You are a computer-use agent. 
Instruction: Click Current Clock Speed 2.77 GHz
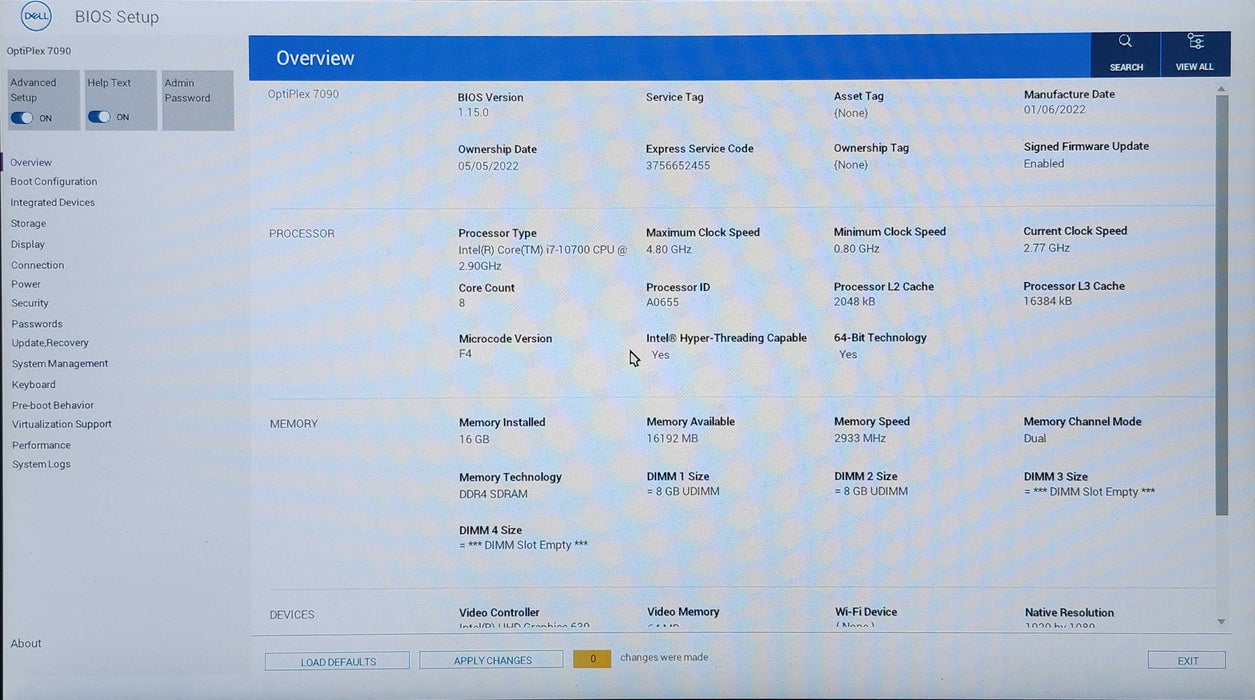(x=1046, y=248)
